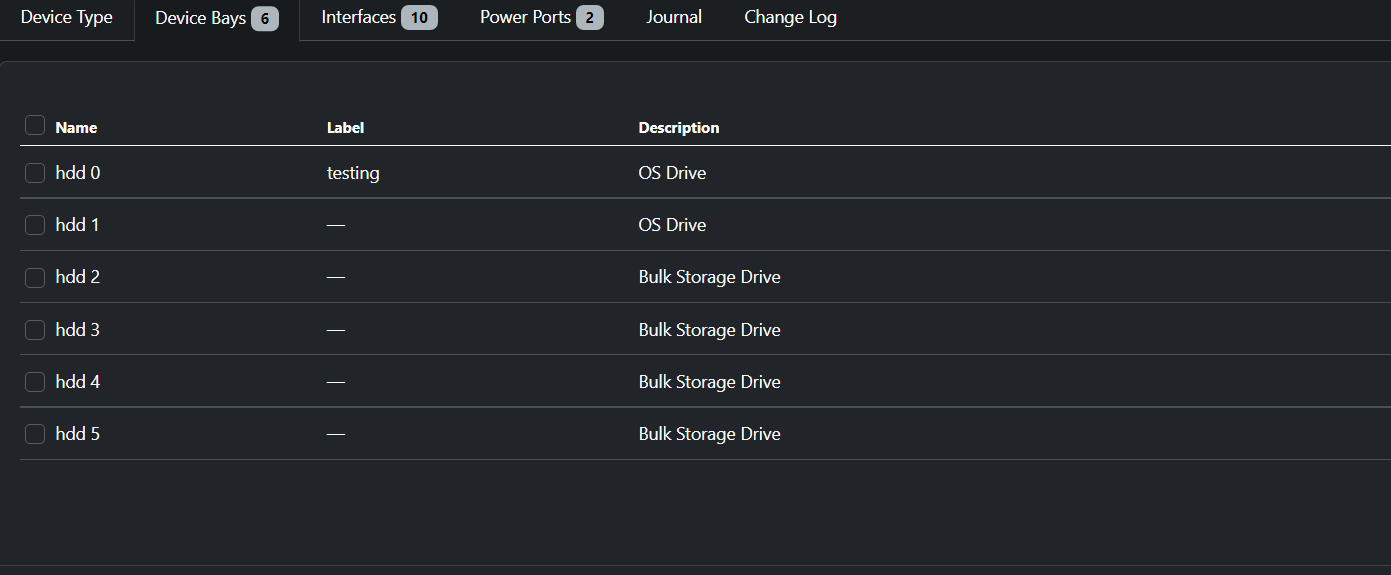Click the Device Bays count badge 6
The width and height of the screenshot is (1391, 575).
(265, 18)
